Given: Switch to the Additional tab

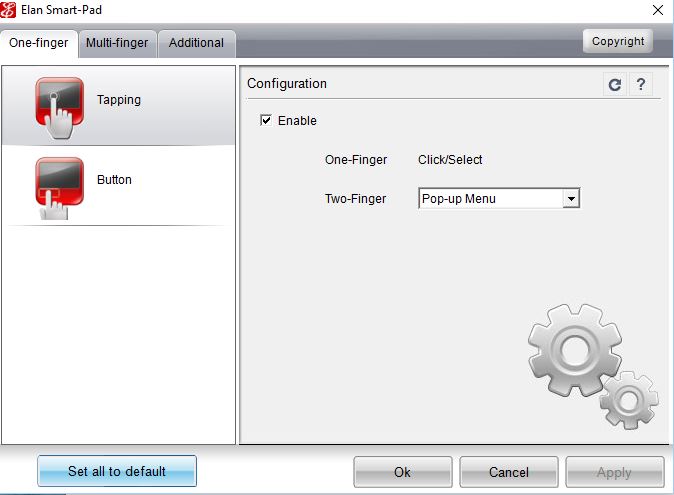Looking at the screenshot, I should click(x=196, y=43).
